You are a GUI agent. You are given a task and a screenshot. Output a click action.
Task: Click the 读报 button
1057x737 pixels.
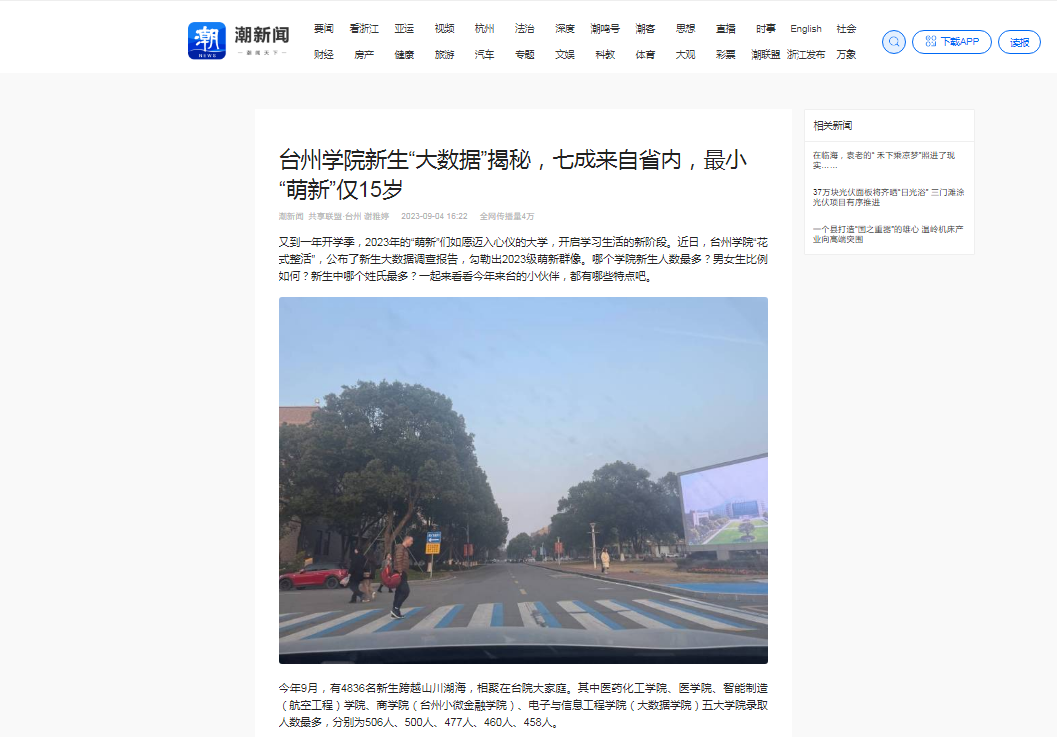[1019, 42]
